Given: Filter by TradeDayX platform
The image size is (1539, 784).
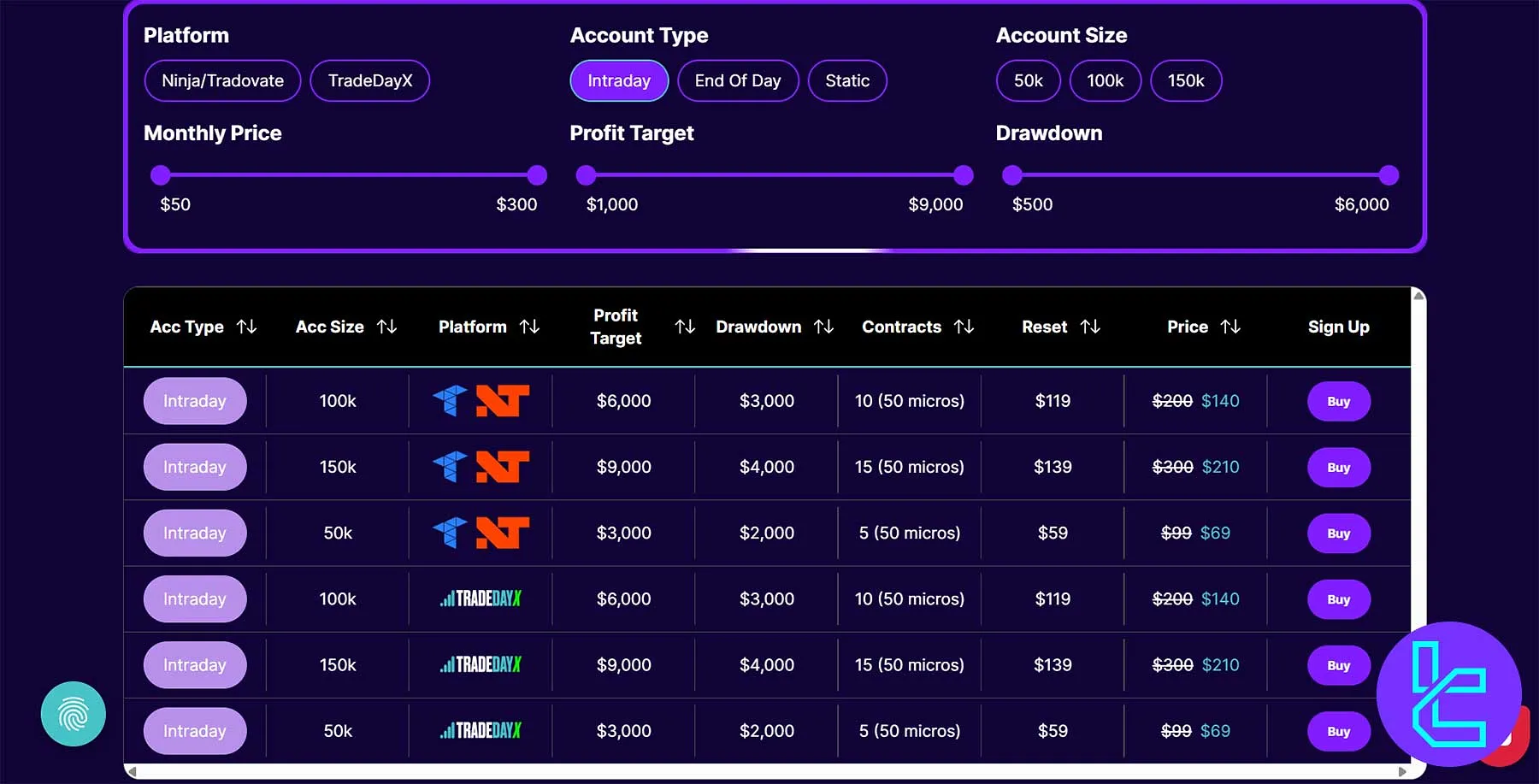Looking at the screenshot, I should coord(370,81).
